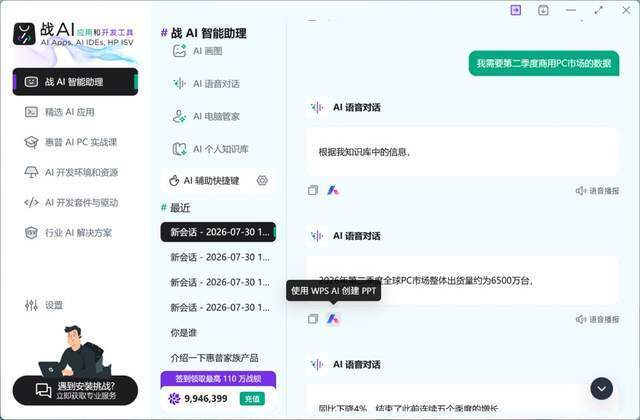Click the 最近 section header

(x=176, y=208)
